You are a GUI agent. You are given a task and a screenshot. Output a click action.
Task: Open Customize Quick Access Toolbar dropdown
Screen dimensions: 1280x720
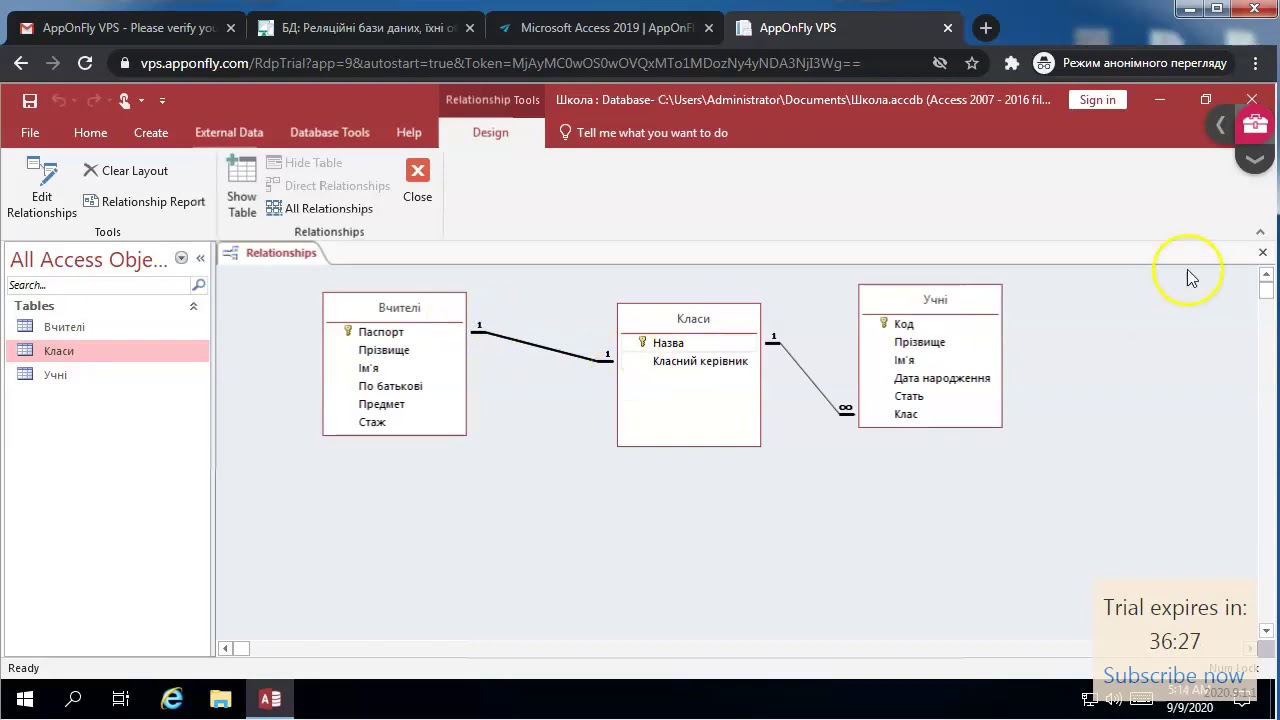162,100
